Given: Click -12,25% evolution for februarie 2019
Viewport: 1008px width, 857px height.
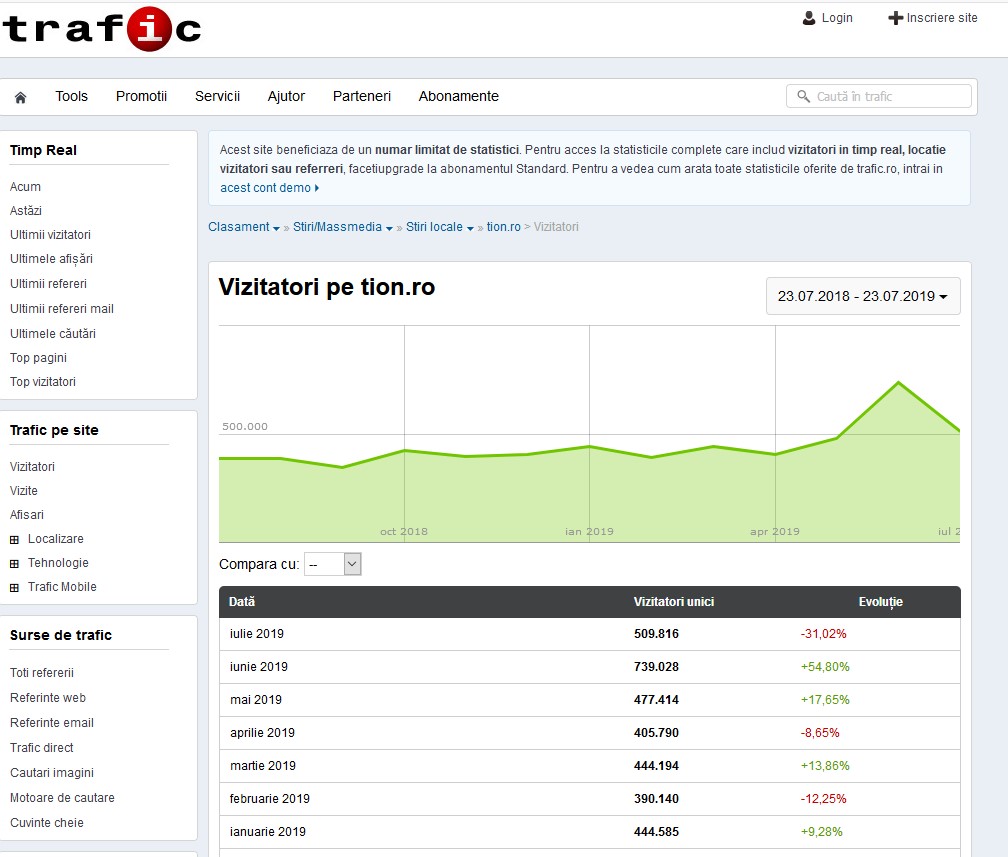Looking at the screenshot, I should click(824, 799).
